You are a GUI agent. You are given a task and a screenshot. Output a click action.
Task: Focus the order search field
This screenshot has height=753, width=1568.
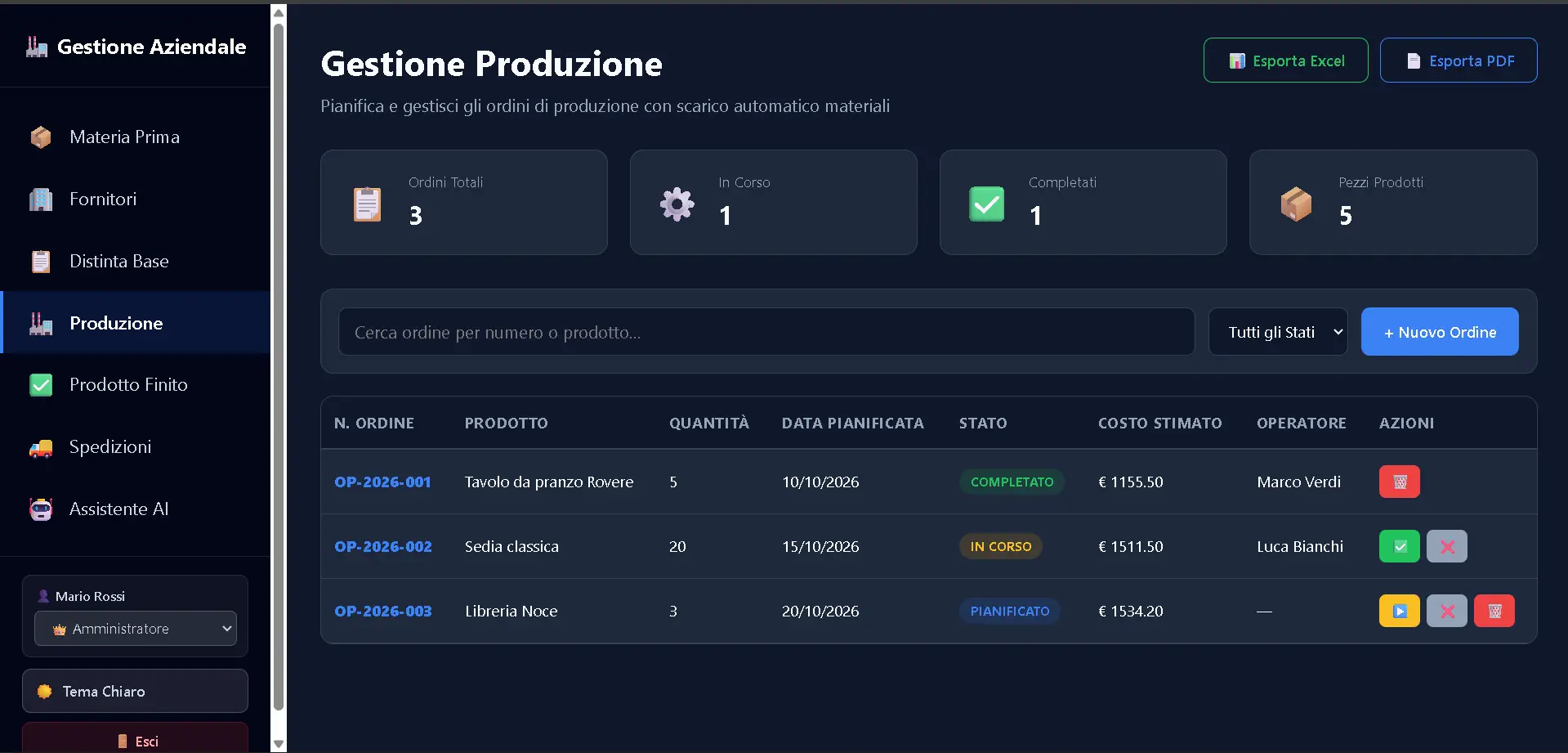pos(766,332)
